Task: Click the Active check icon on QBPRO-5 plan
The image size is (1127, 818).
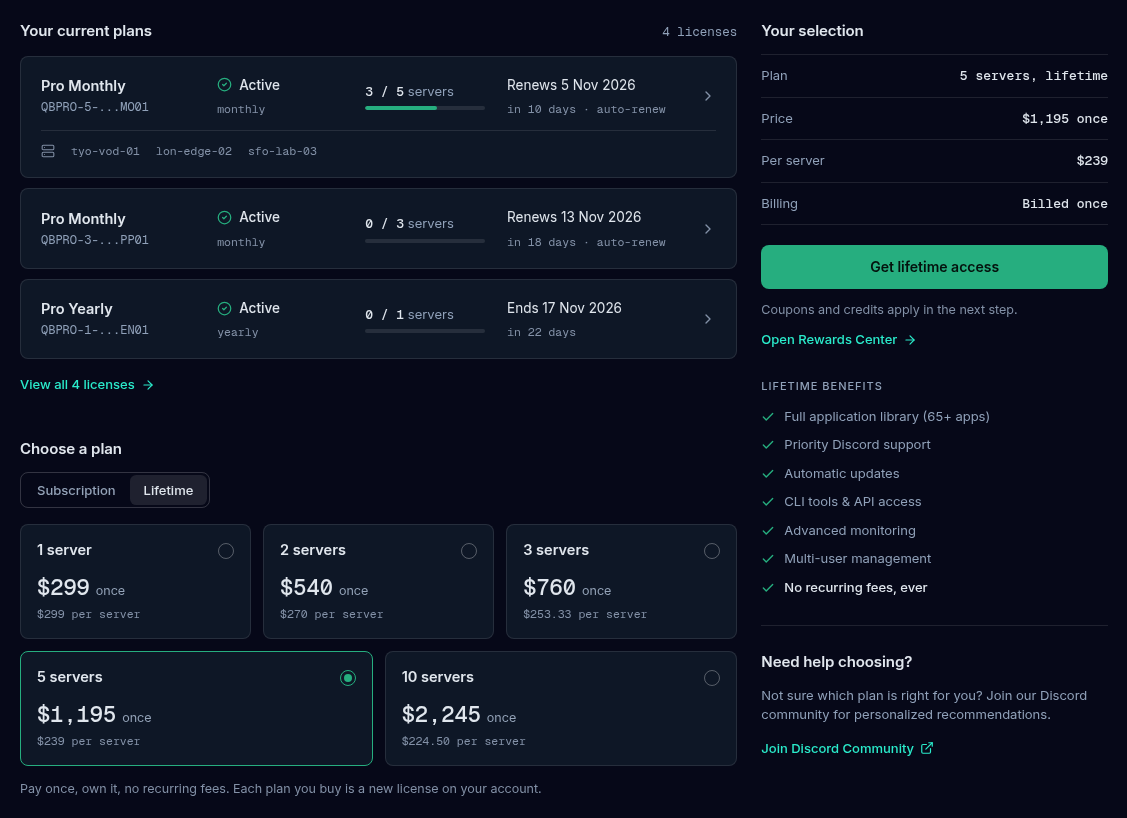Action: coord(224,85)
